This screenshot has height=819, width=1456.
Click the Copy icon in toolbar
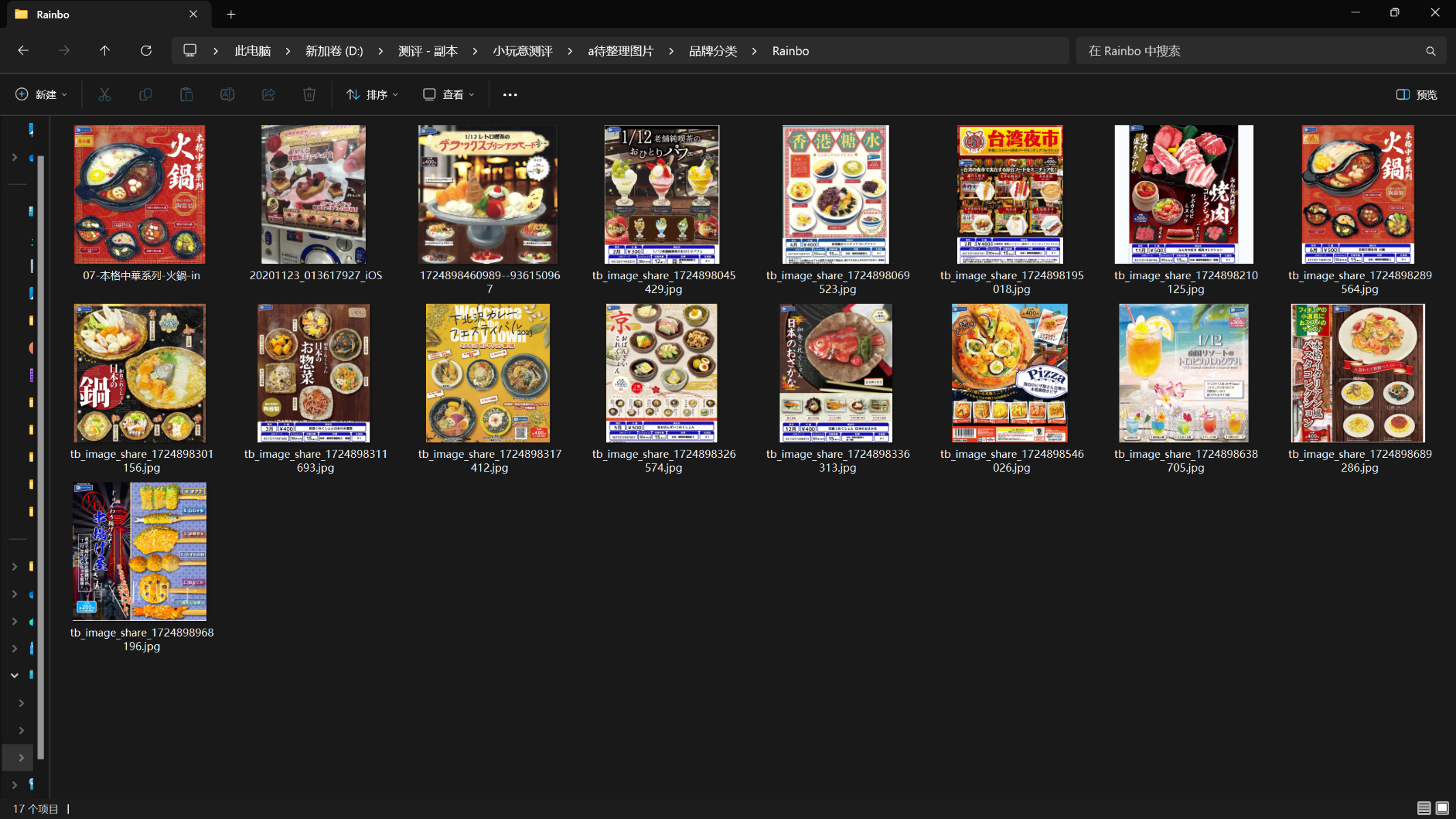coord(145,95)
